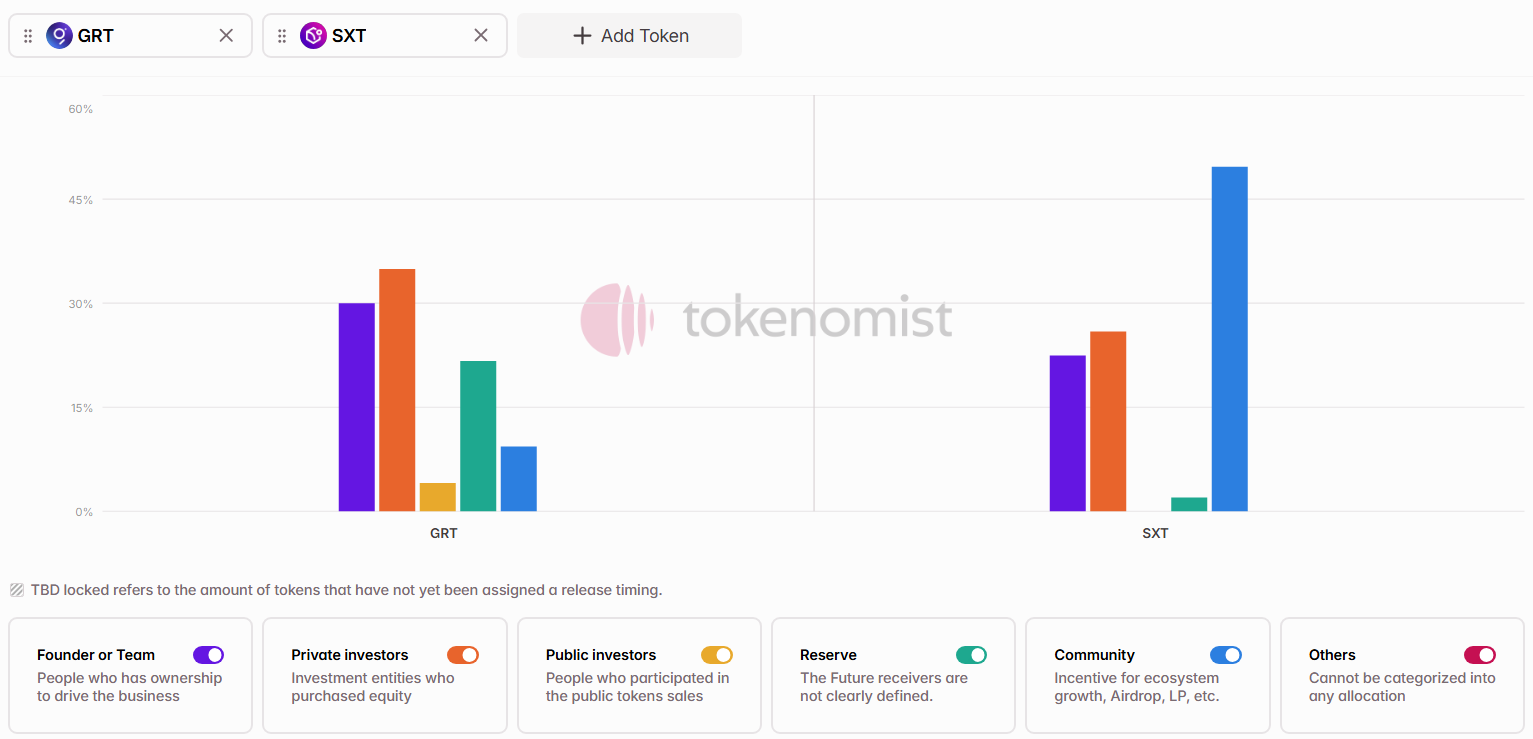Click GRT yellow Public investors bar
Image resolution: width=1533 pixels, height=739 pixels.
click(438, 497)
